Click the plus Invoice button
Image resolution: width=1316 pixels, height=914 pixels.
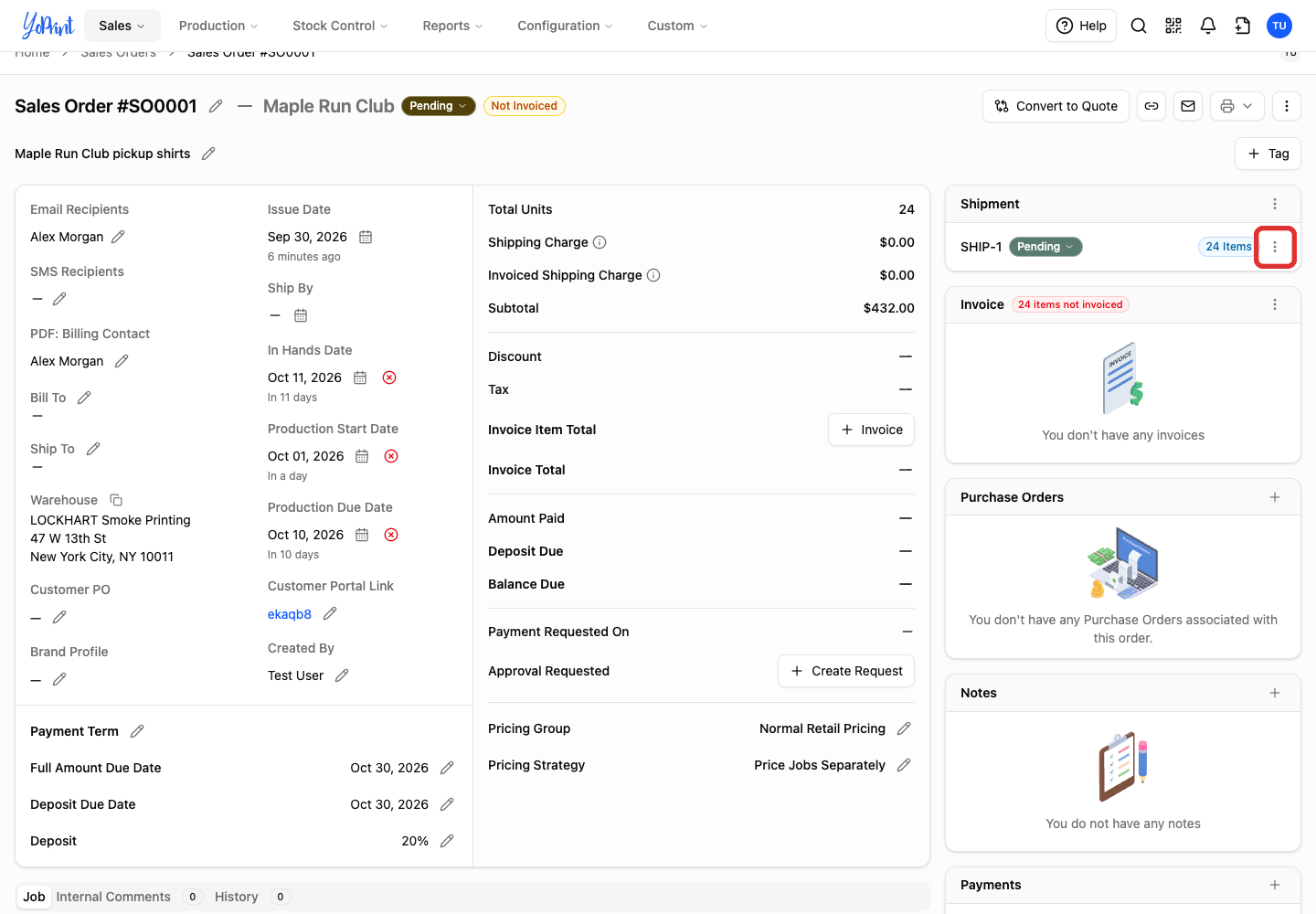pos(872,430)
